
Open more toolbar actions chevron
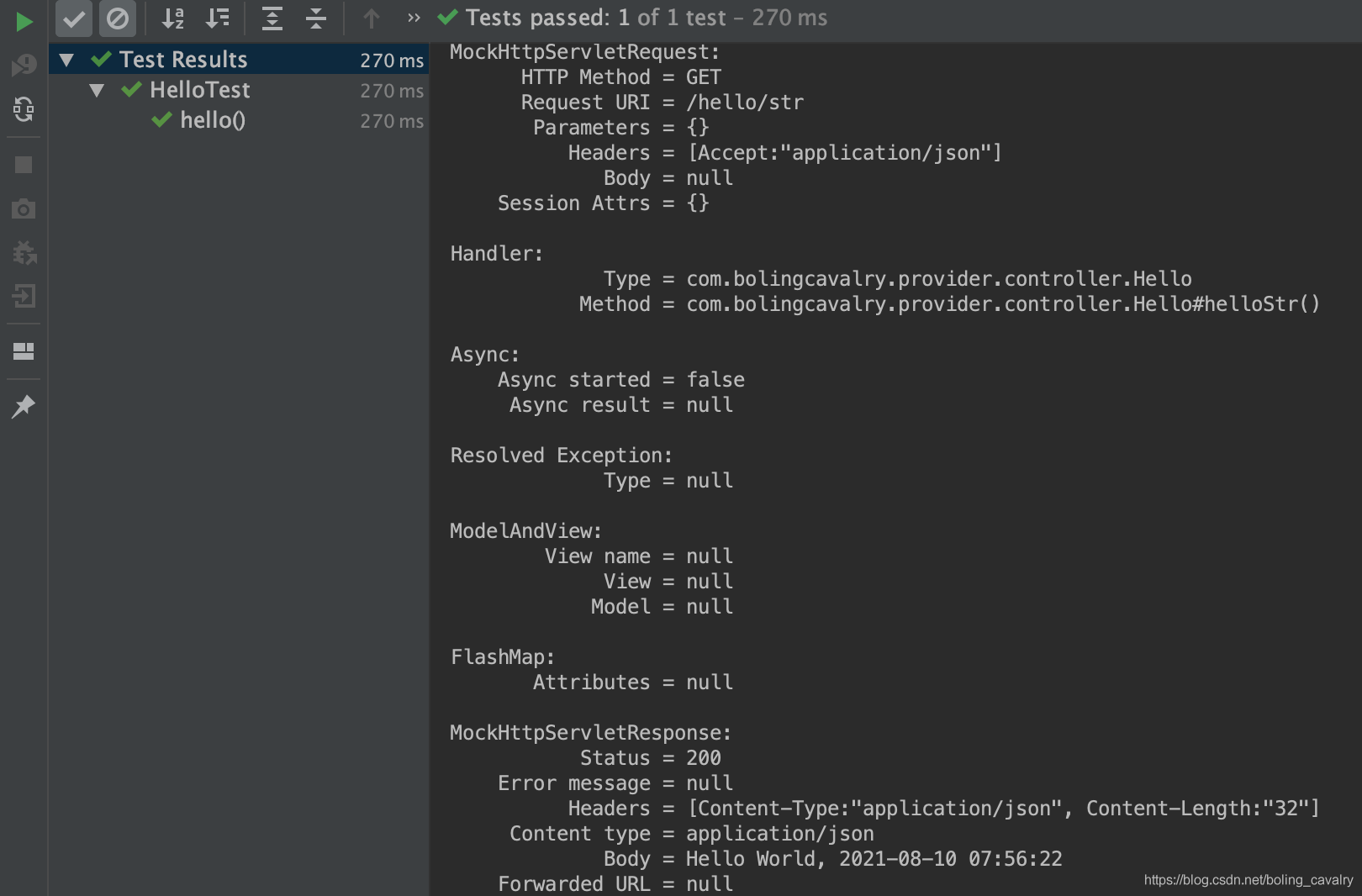[414, 18]
